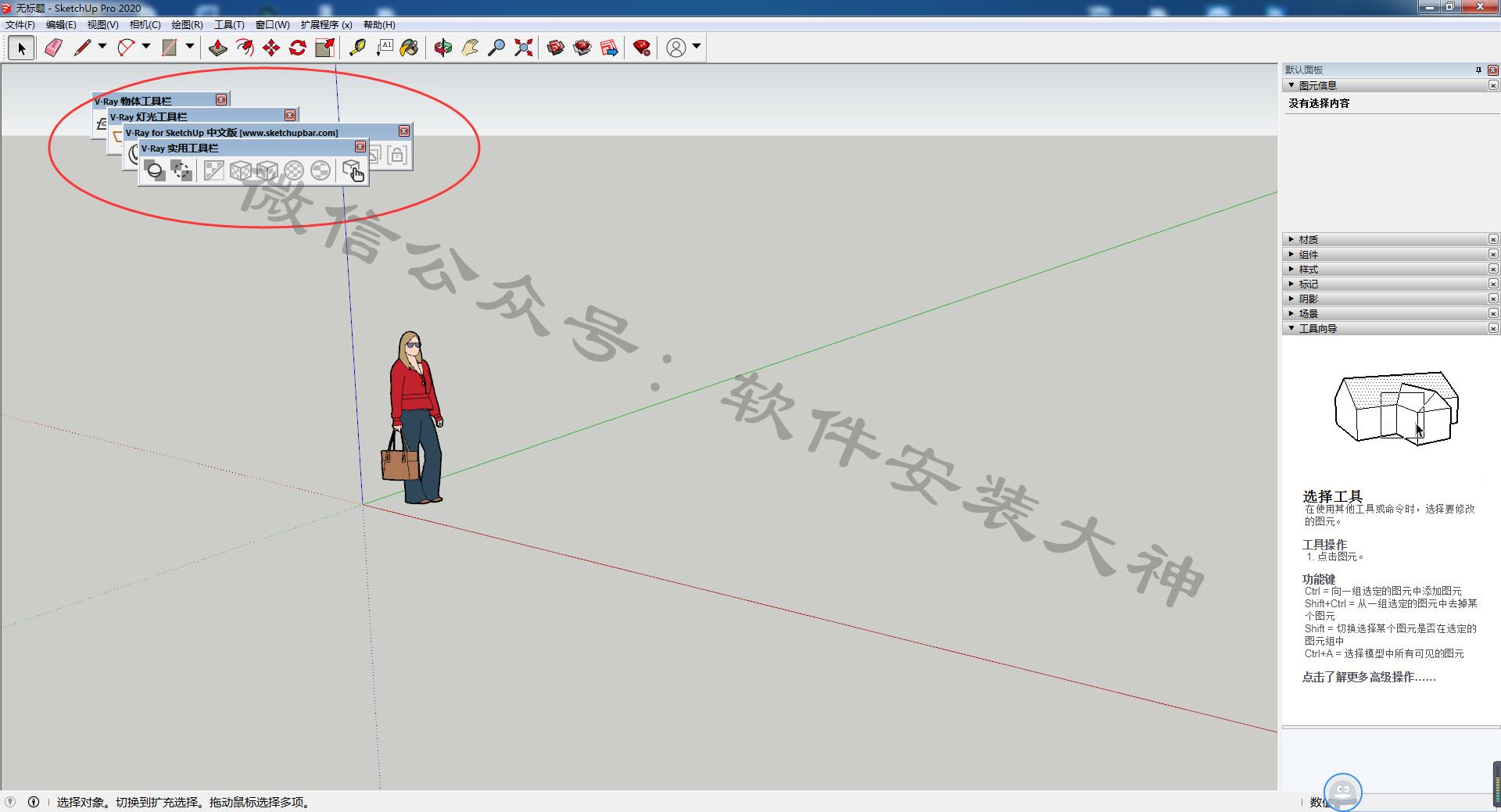Open the 相机(C) menu
The width and height of the screenshot is (1501, 812).
click(145, 25)
